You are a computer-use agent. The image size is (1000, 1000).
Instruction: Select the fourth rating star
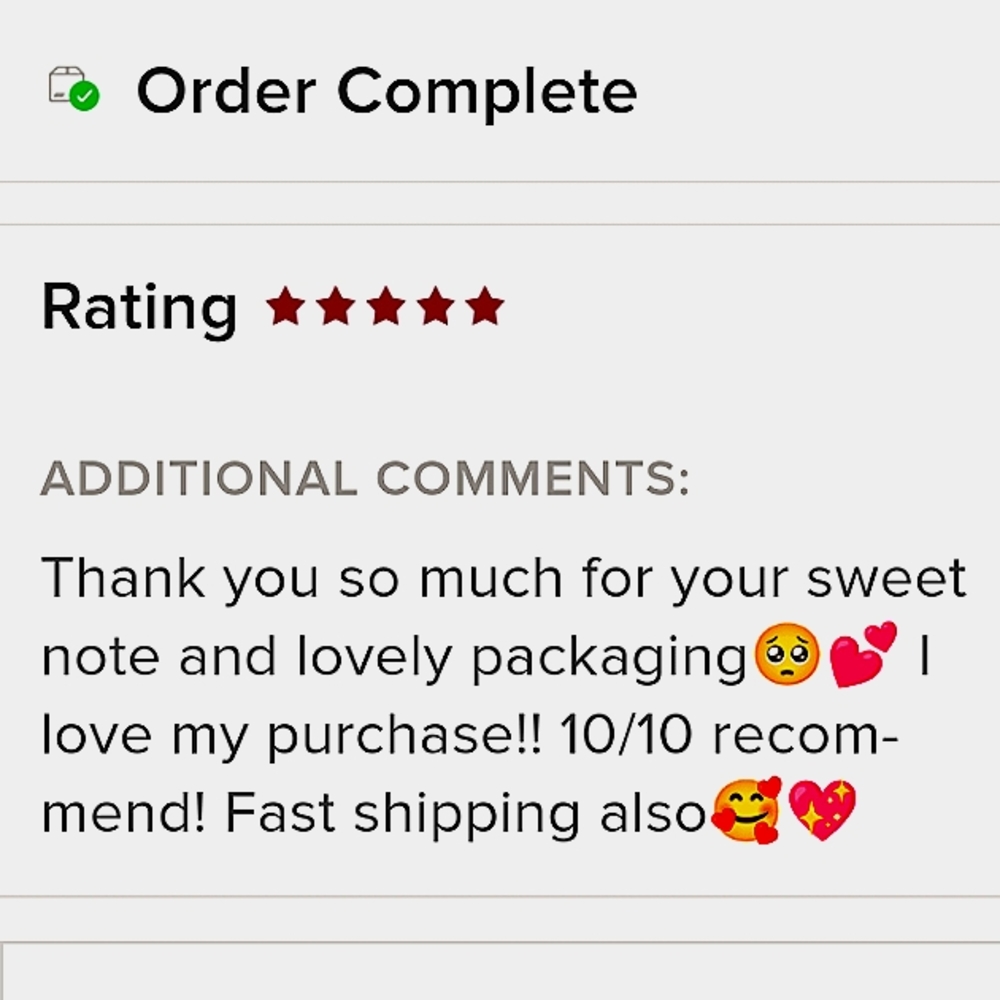[436, 306]
